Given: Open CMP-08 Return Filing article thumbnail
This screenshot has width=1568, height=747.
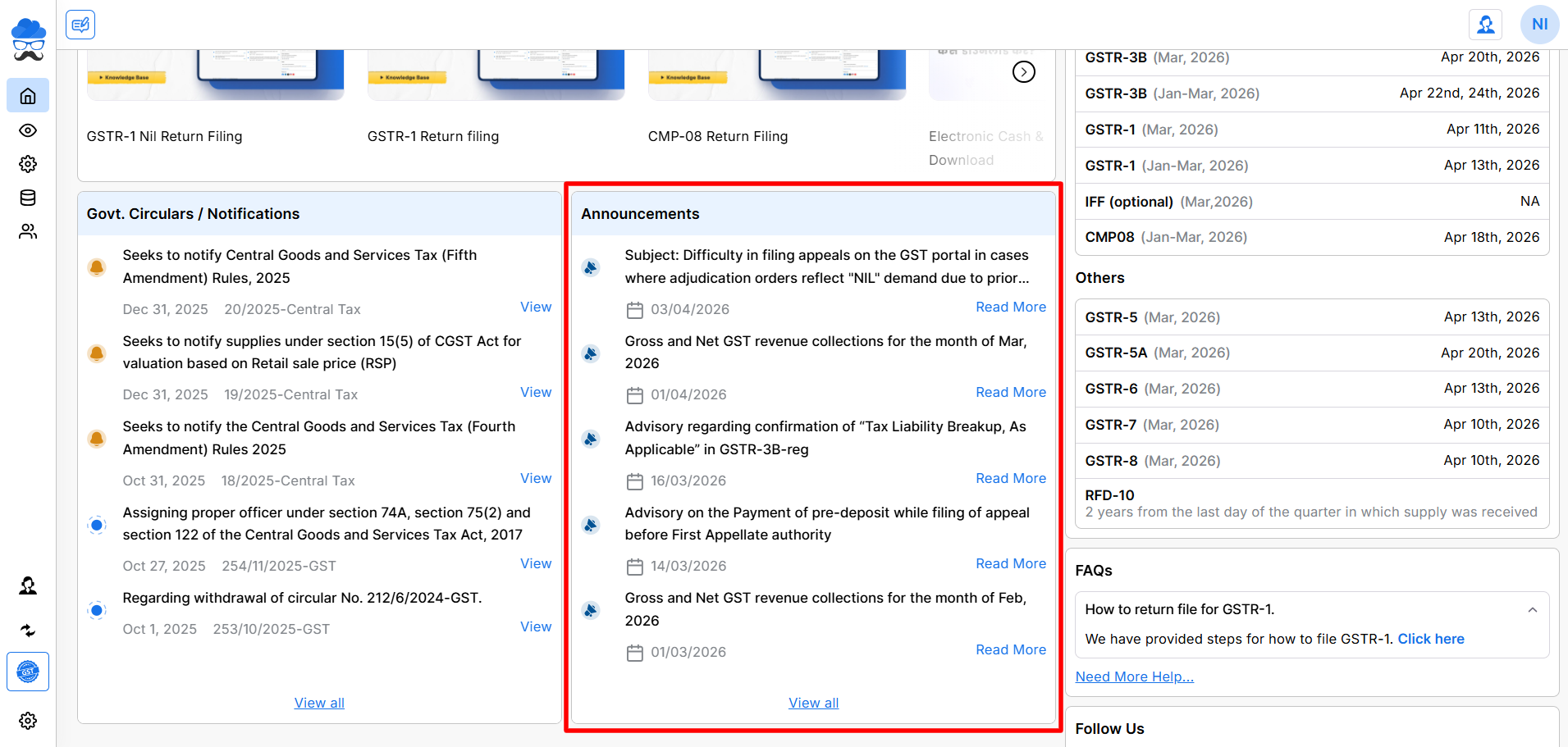Looking at the screenshot, I should pos(776,75).
